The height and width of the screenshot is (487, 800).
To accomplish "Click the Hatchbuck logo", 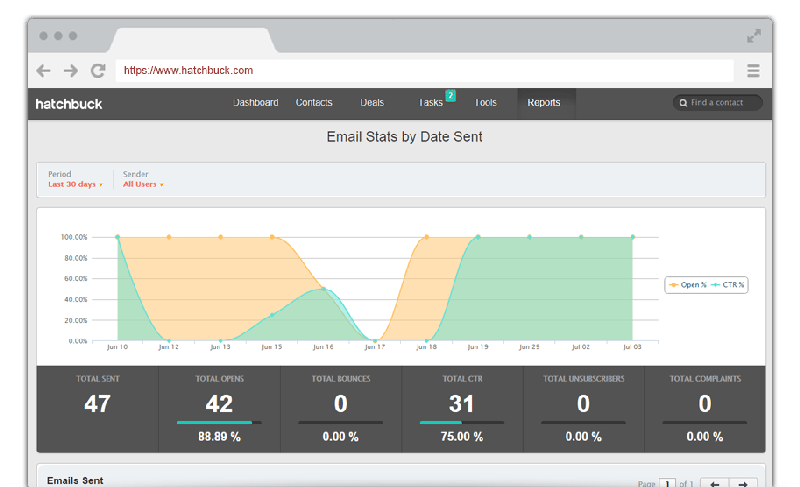I will [x=69, y=103].
